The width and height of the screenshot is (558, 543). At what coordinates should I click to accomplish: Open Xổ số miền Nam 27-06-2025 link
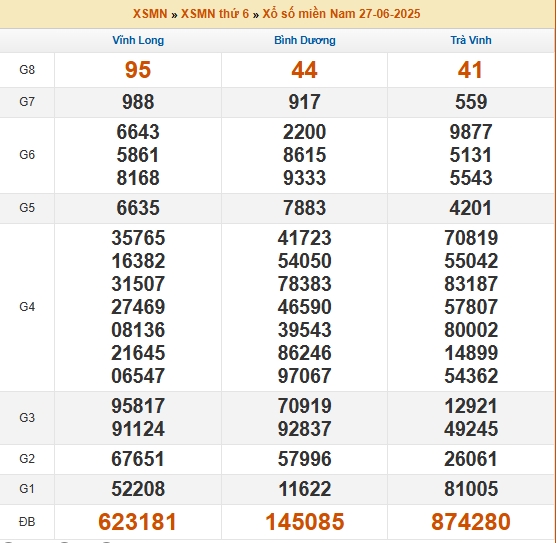[x=341, y=14]
